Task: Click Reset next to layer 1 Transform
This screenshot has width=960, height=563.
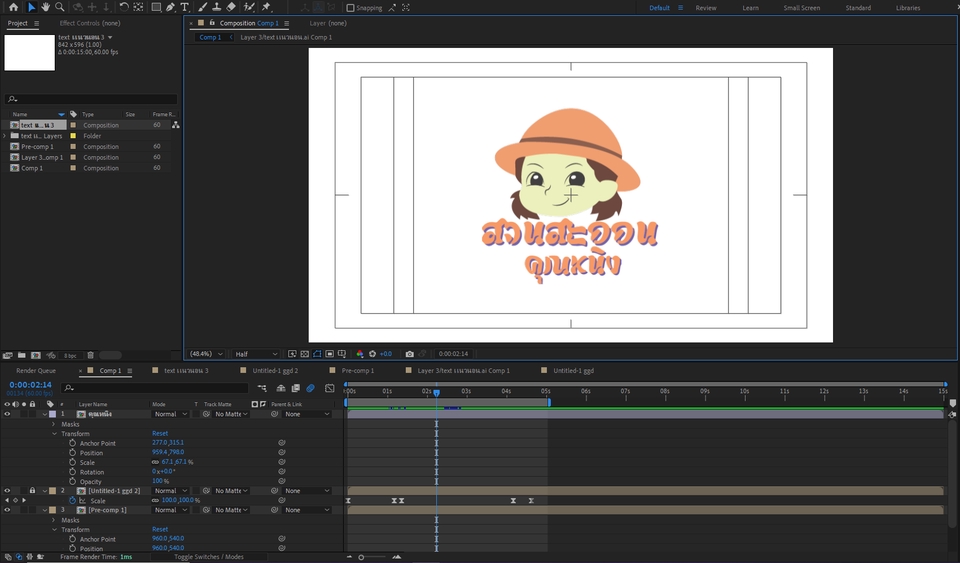Action: coord(160,434)
